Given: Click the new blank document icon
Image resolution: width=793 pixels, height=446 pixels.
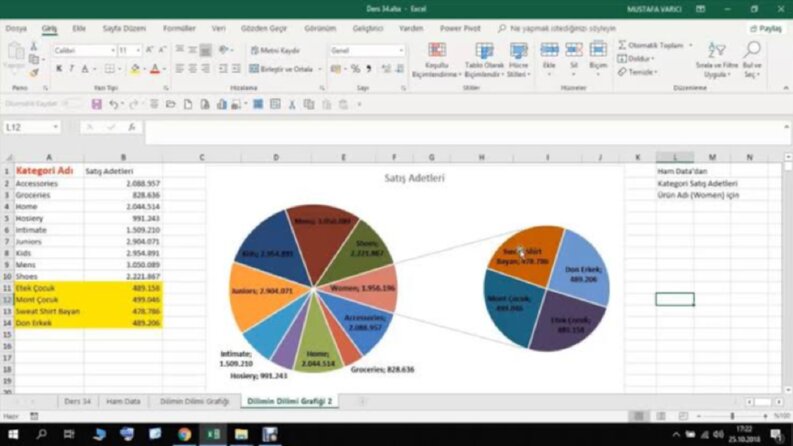Looking at the screenshot, I should point(188,104).
